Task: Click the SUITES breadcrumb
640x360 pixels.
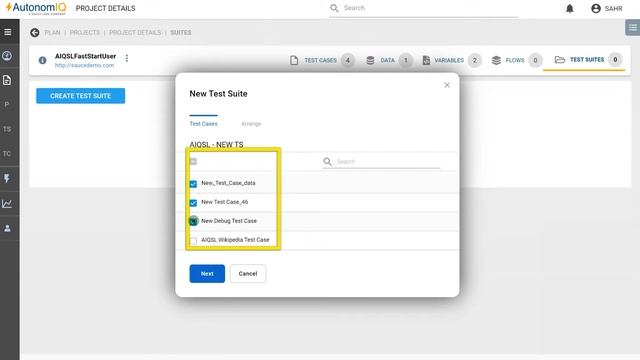Action: coord(181,33)
